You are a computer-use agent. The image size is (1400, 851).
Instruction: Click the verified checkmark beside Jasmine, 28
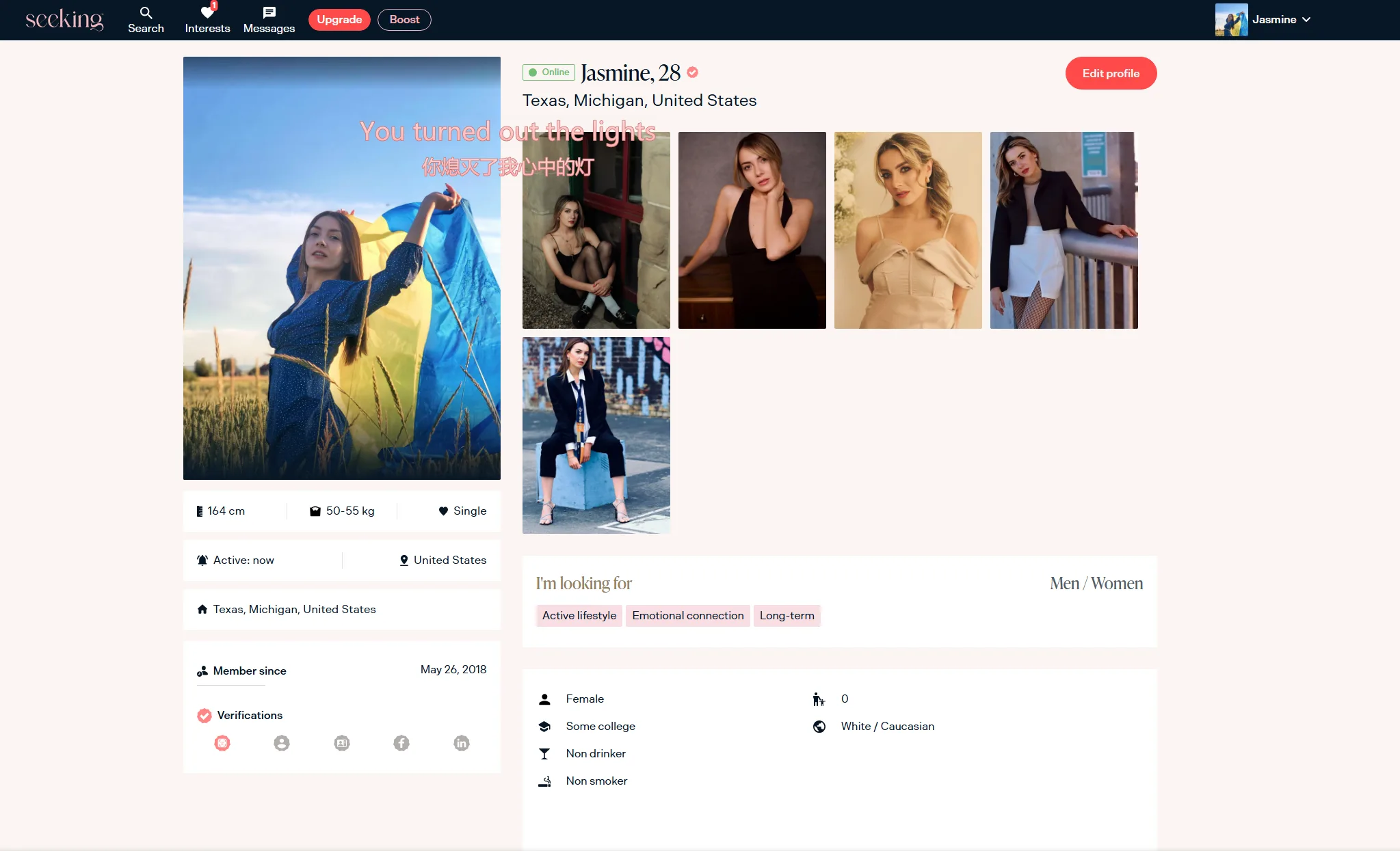(693, 72)
